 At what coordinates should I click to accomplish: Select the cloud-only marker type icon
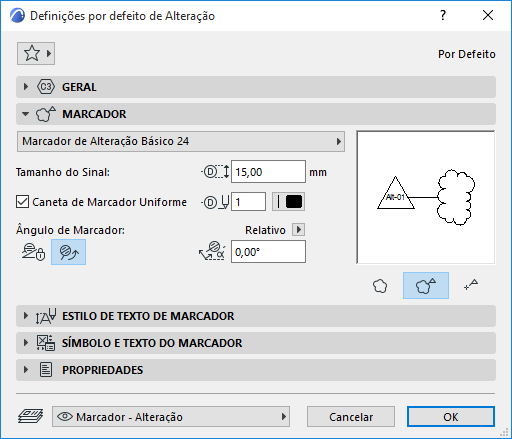coord(380,286)
